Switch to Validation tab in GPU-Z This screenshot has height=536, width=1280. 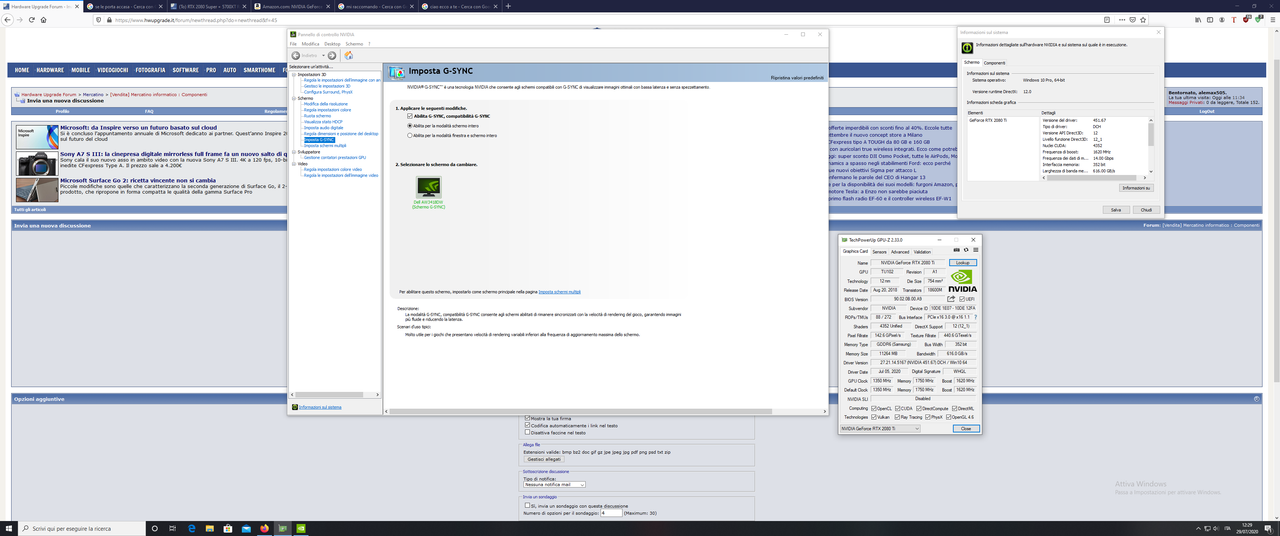(923, 252)
